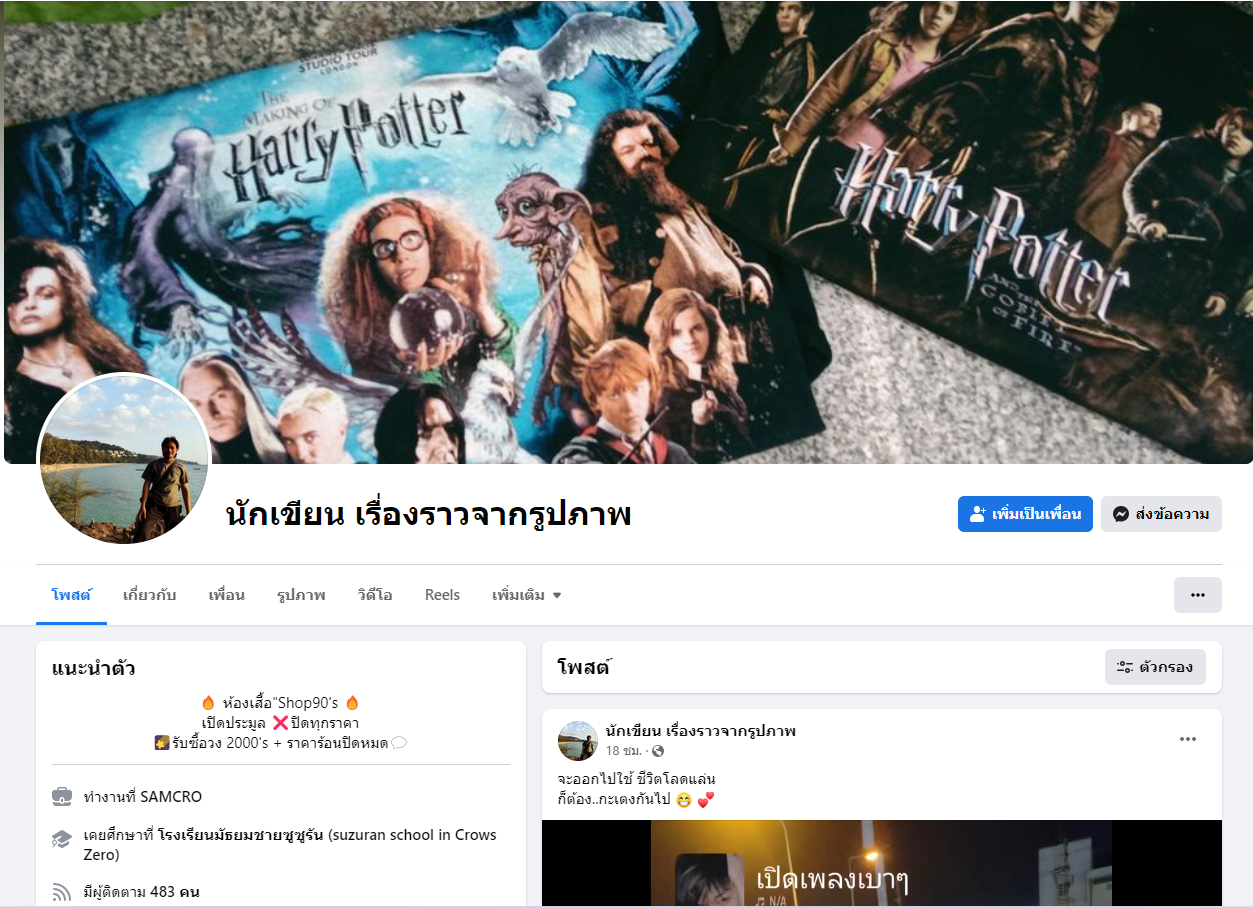Open the ตัวกรอง post filters button
This screenshot has width=1253, height=907.
pyautogui.click(x=1155, y=667)
